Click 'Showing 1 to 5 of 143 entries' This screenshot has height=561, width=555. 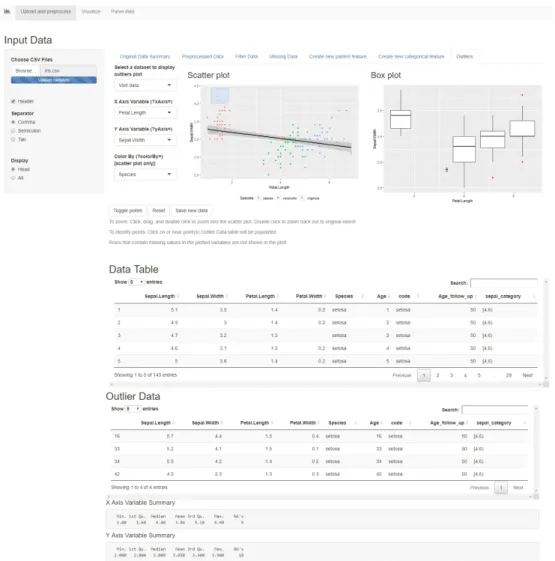tap(145, 375)
